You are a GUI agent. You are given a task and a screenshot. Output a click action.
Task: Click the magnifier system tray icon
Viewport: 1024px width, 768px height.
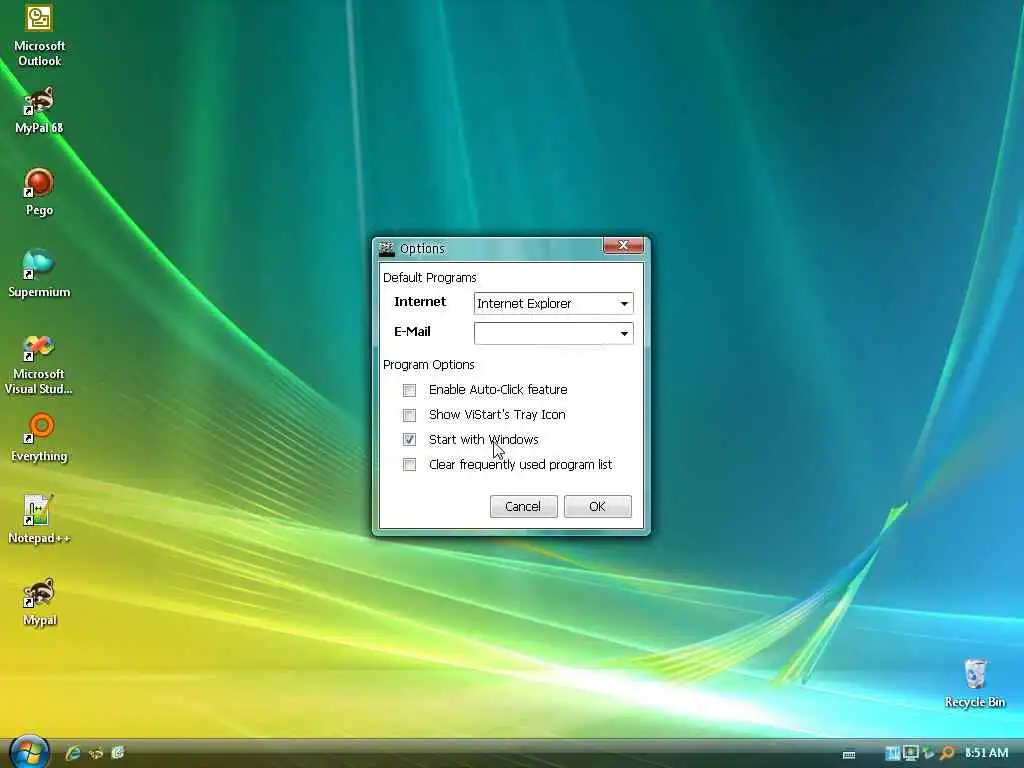click(x=947, y=753)
